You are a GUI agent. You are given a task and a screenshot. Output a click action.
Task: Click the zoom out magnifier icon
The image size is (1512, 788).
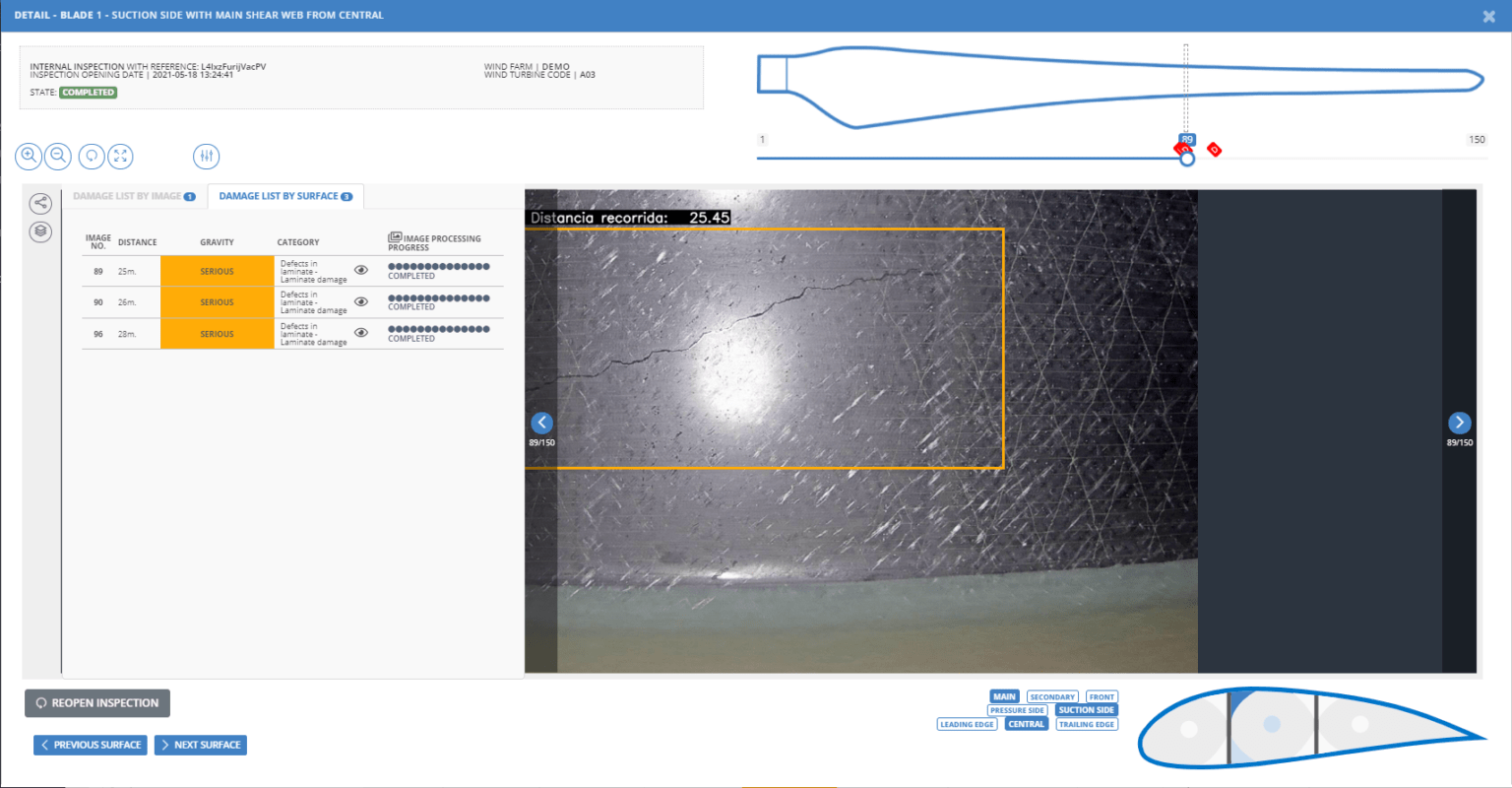click(x=58, y=156)
